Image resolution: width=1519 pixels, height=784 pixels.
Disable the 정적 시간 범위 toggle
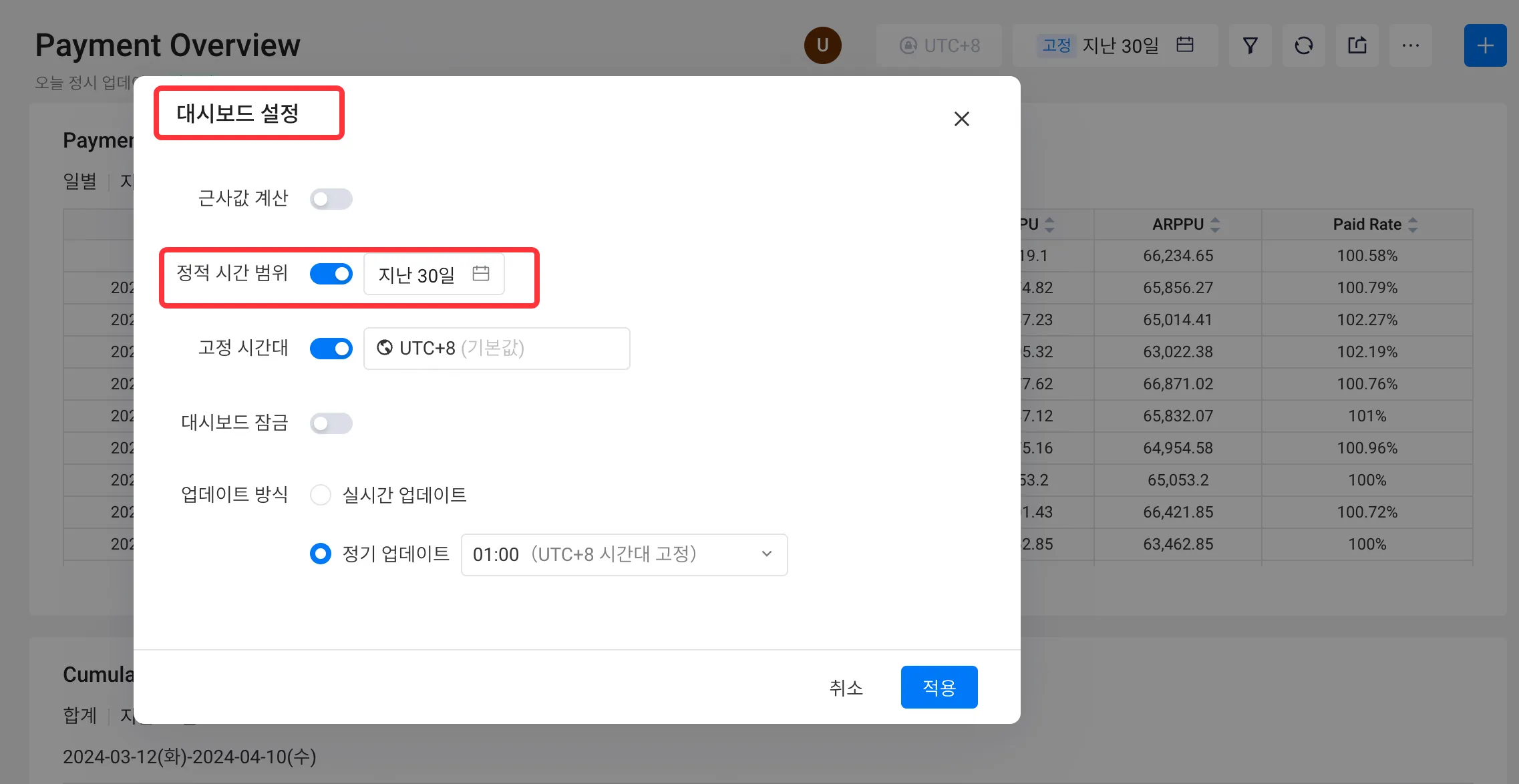pyautogui.click(x=331, y=274)
